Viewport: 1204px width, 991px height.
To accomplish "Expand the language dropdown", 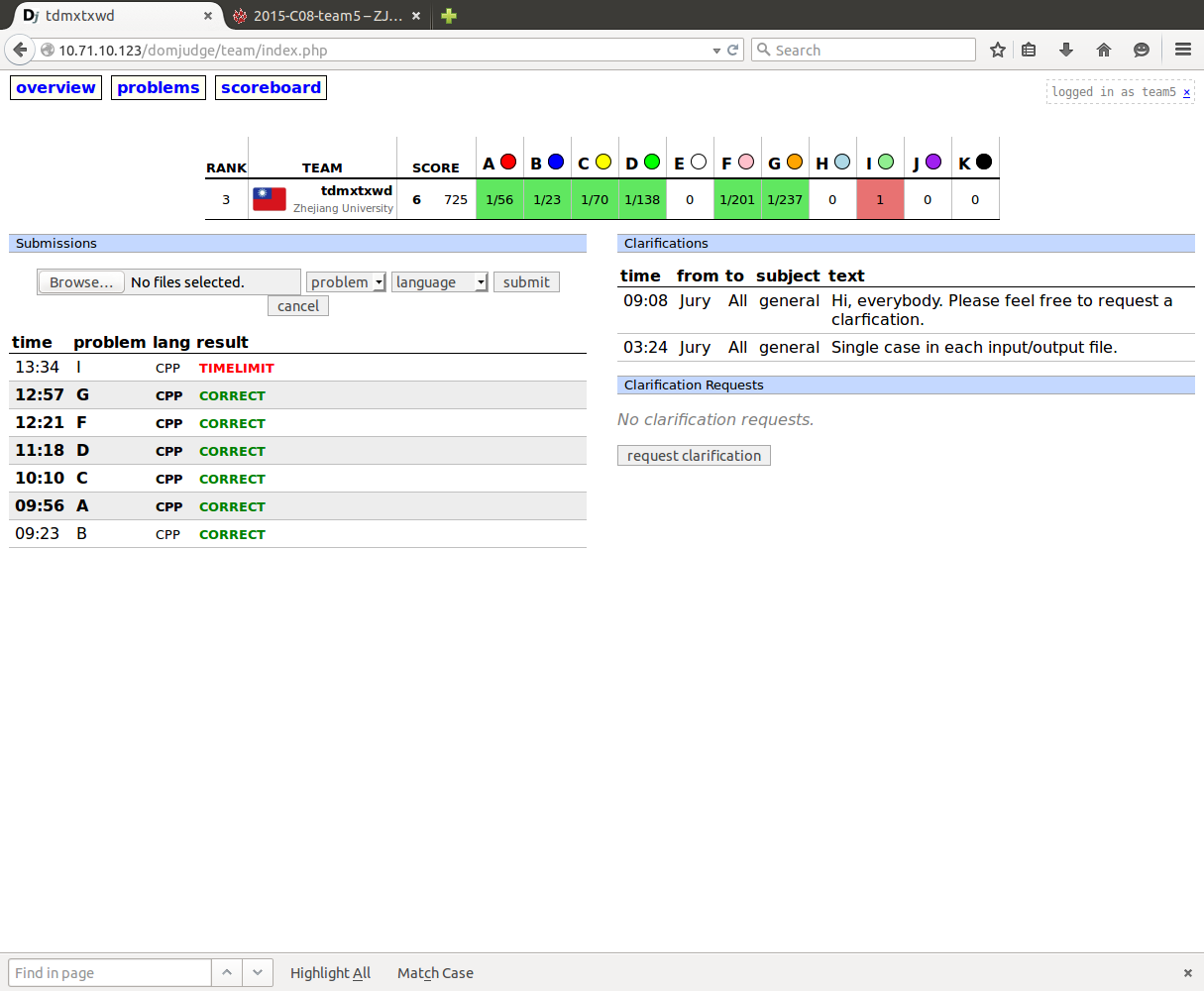I will (x=440, y=282).
